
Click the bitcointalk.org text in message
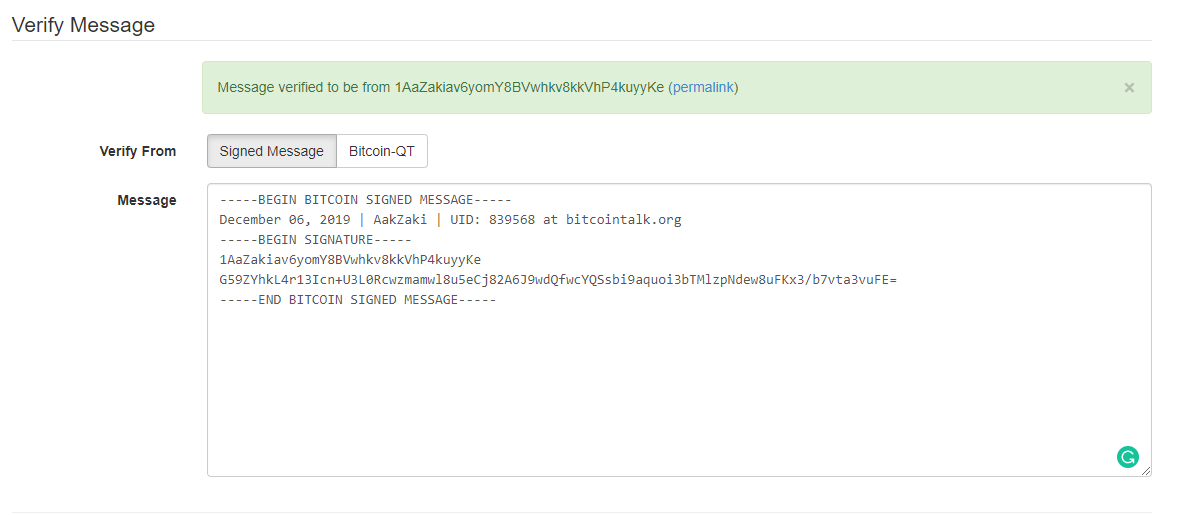(x=623, y=220)
